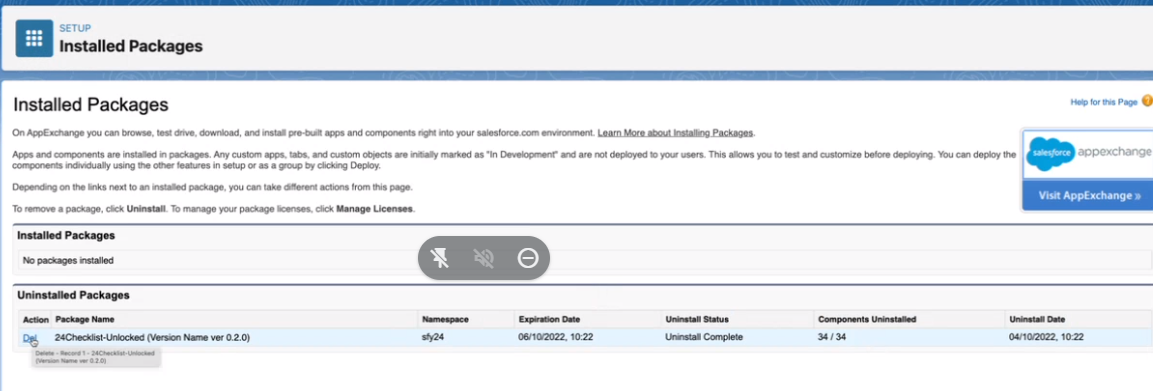
Task: Click the Action column header
Action: tap(35, 320)
